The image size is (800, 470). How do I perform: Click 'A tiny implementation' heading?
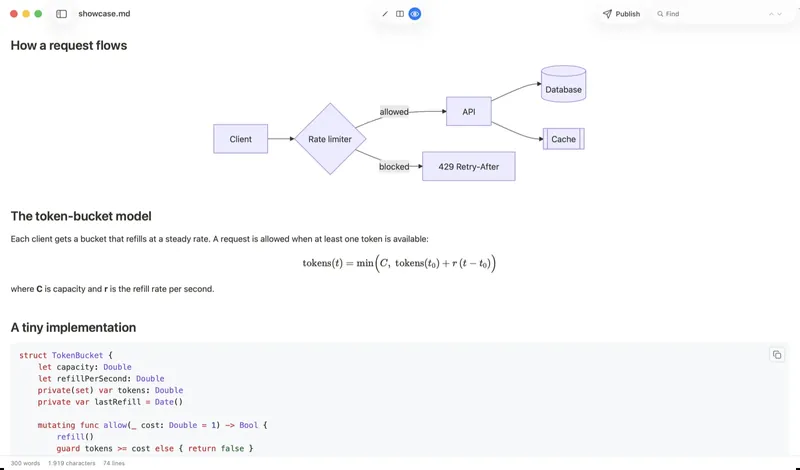coord(73,327)
